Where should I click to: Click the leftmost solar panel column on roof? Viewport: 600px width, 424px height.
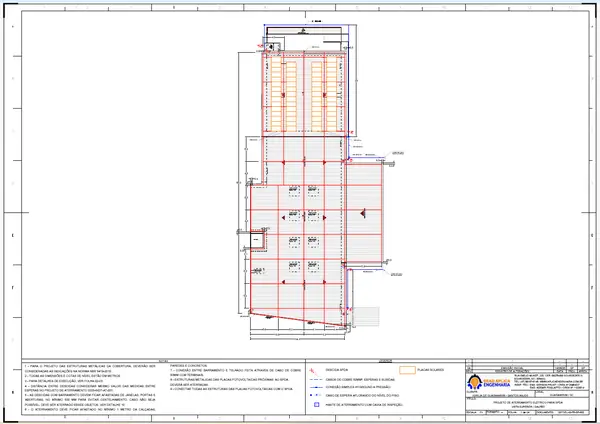click(276, 94)
